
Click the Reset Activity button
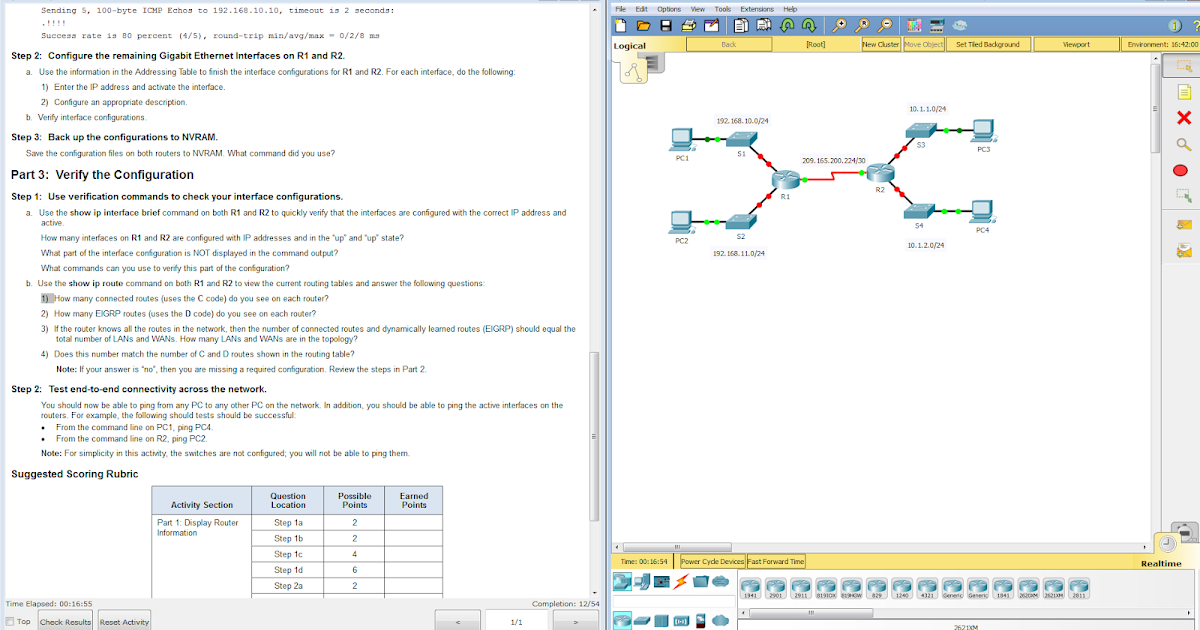point(124,622)
